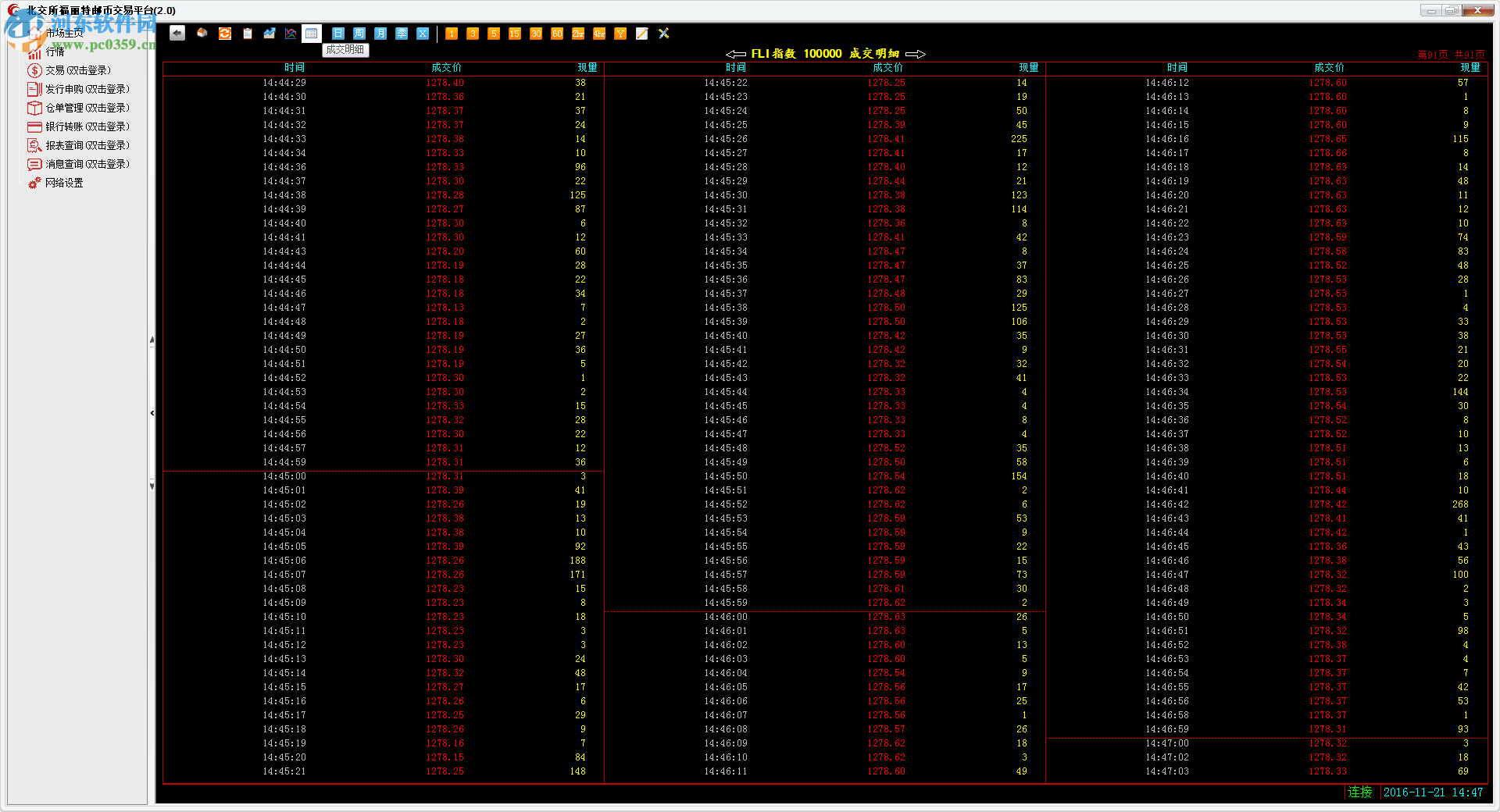Select the 2hr period button
1500x812 pixels.
tap(578, 34)
